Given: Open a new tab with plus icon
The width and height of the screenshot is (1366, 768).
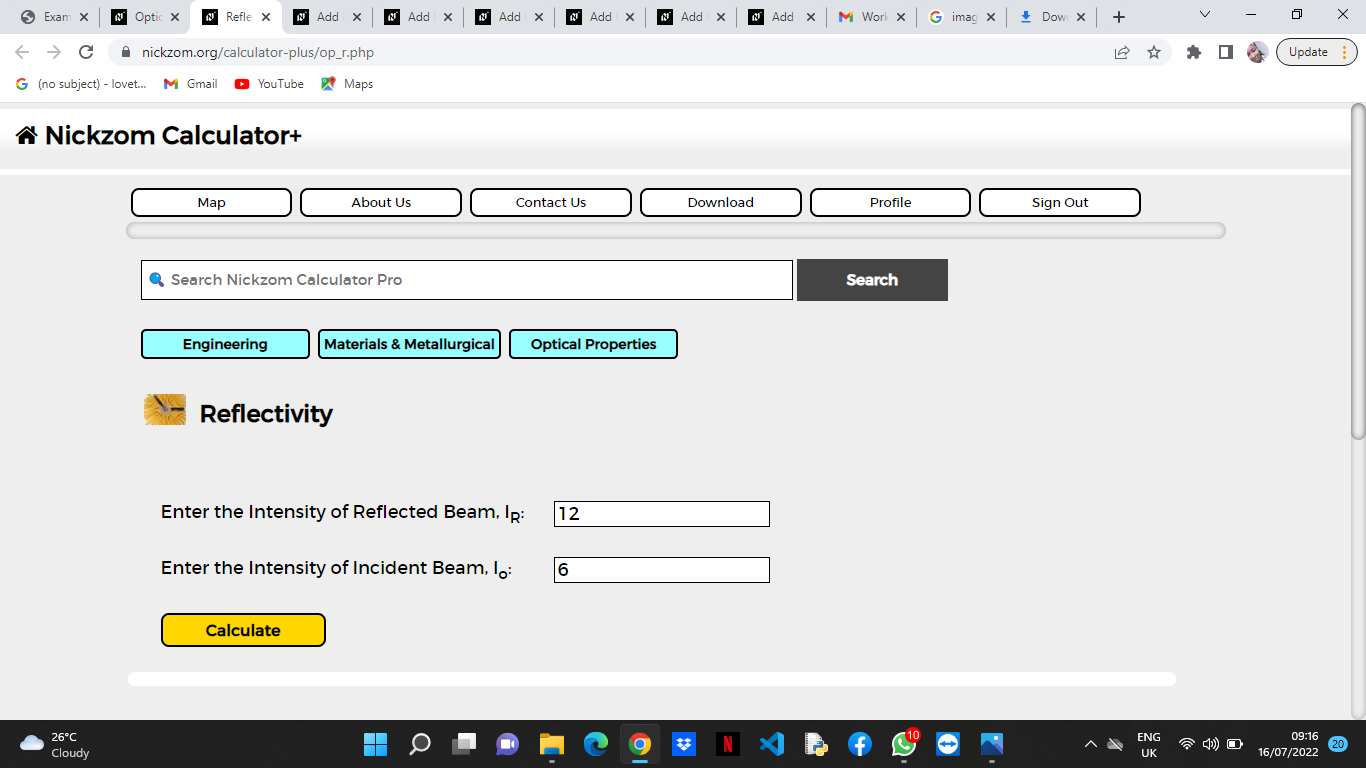Looking at the screenshot, I should (1119, 17).
